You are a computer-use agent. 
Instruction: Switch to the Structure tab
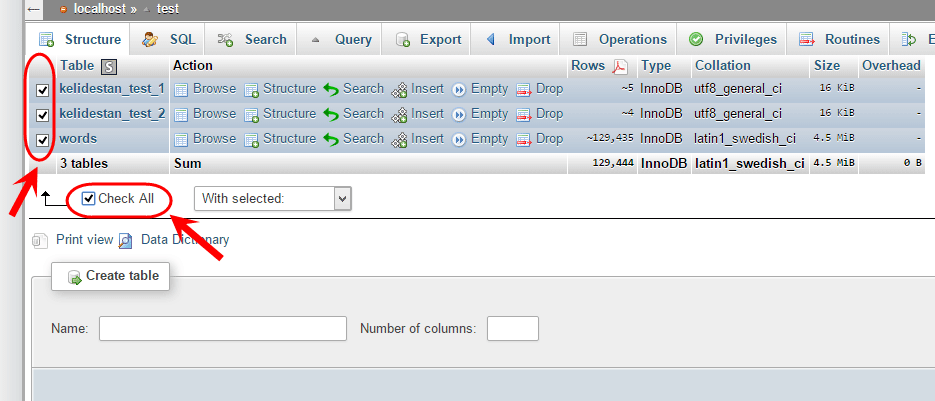pos(80,39)
